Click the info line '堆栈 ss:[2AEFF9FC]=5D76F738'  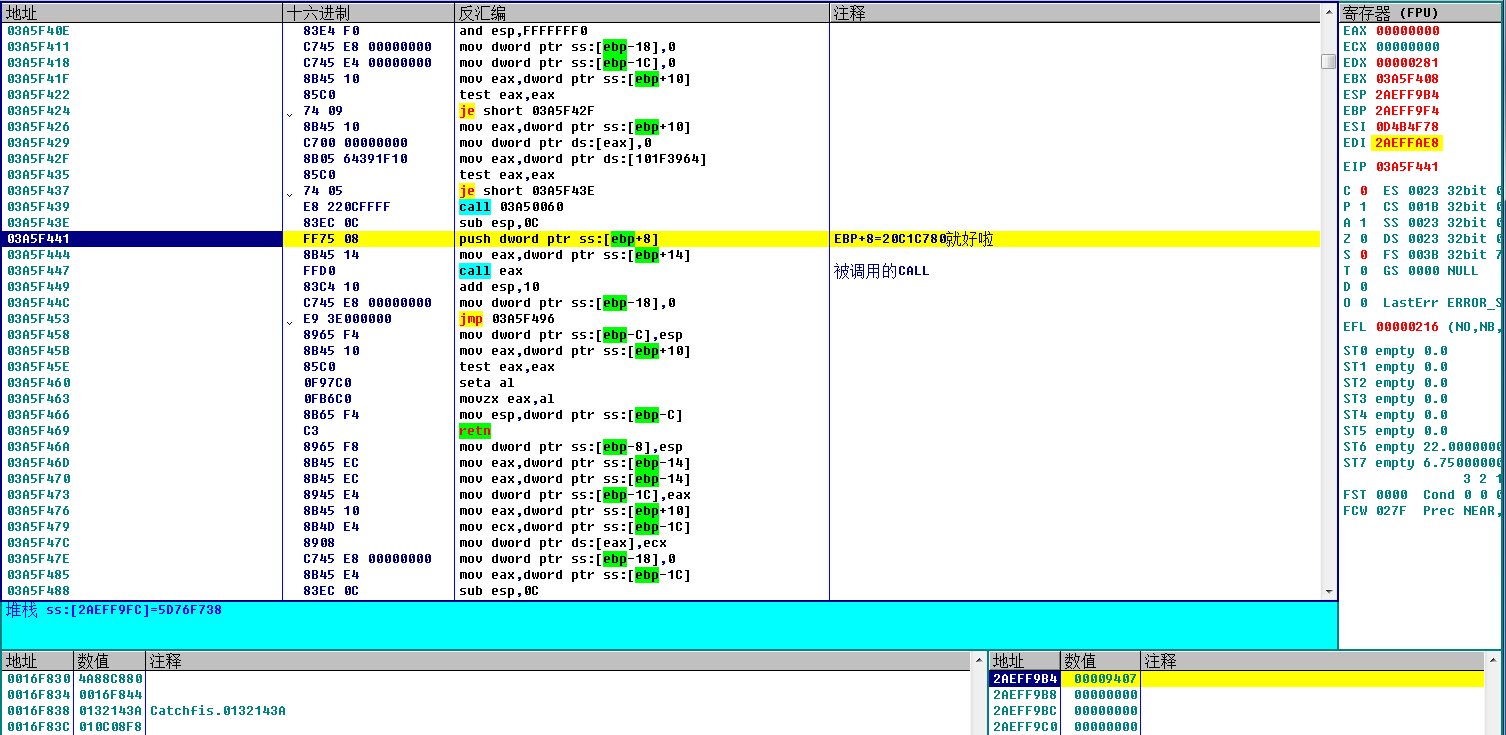pos(114,610)
